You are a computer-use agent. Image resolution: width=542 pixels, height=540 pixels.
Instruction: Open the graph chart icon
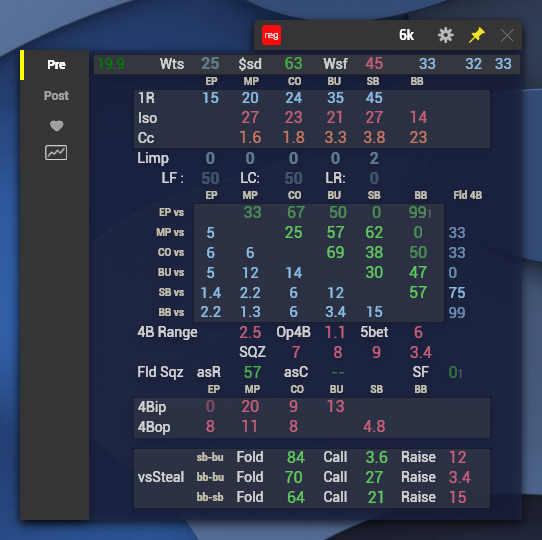[56, 152]
